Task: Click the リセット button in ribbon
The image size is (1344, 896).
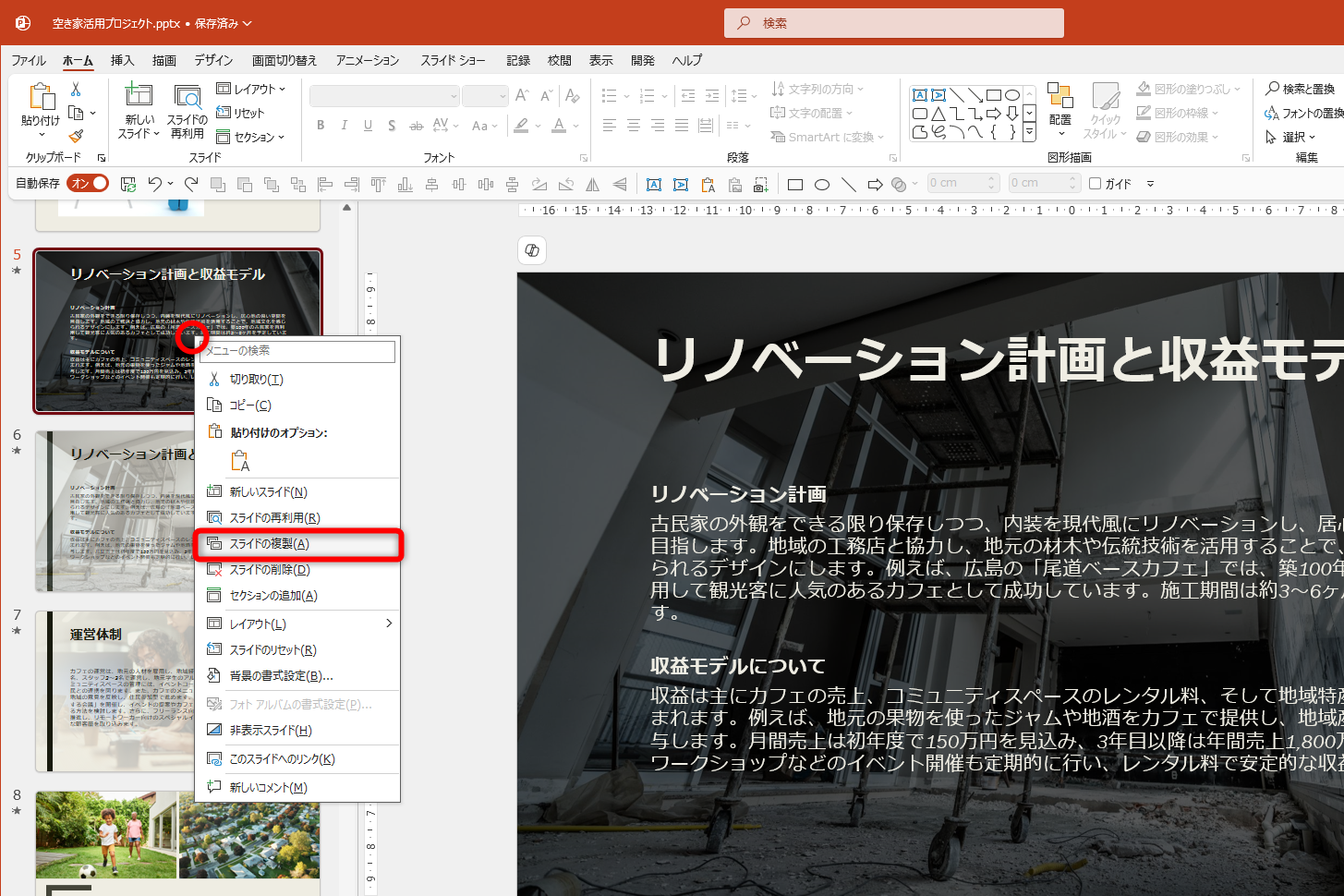Action: (241, 113)
